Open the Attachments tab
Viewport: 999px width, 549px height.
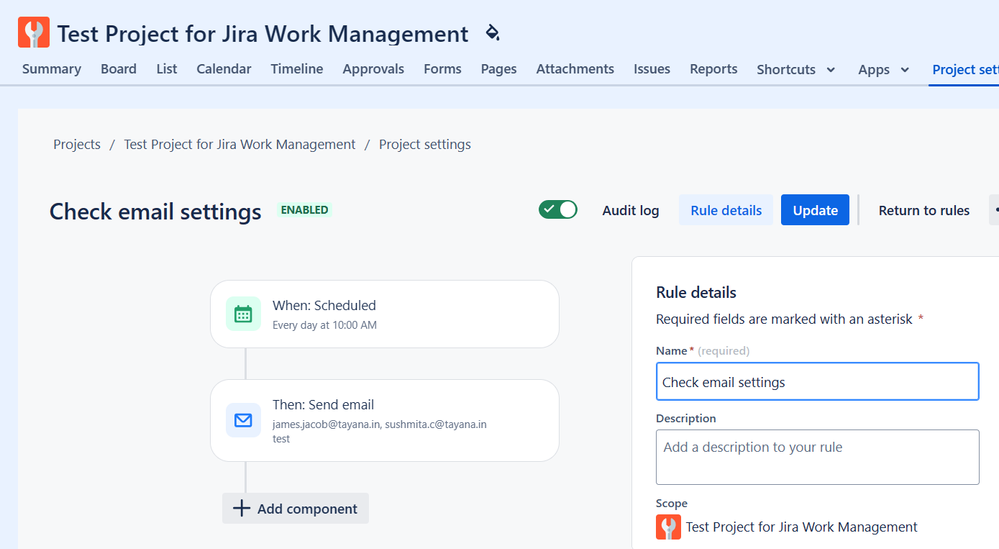(575, 69)
